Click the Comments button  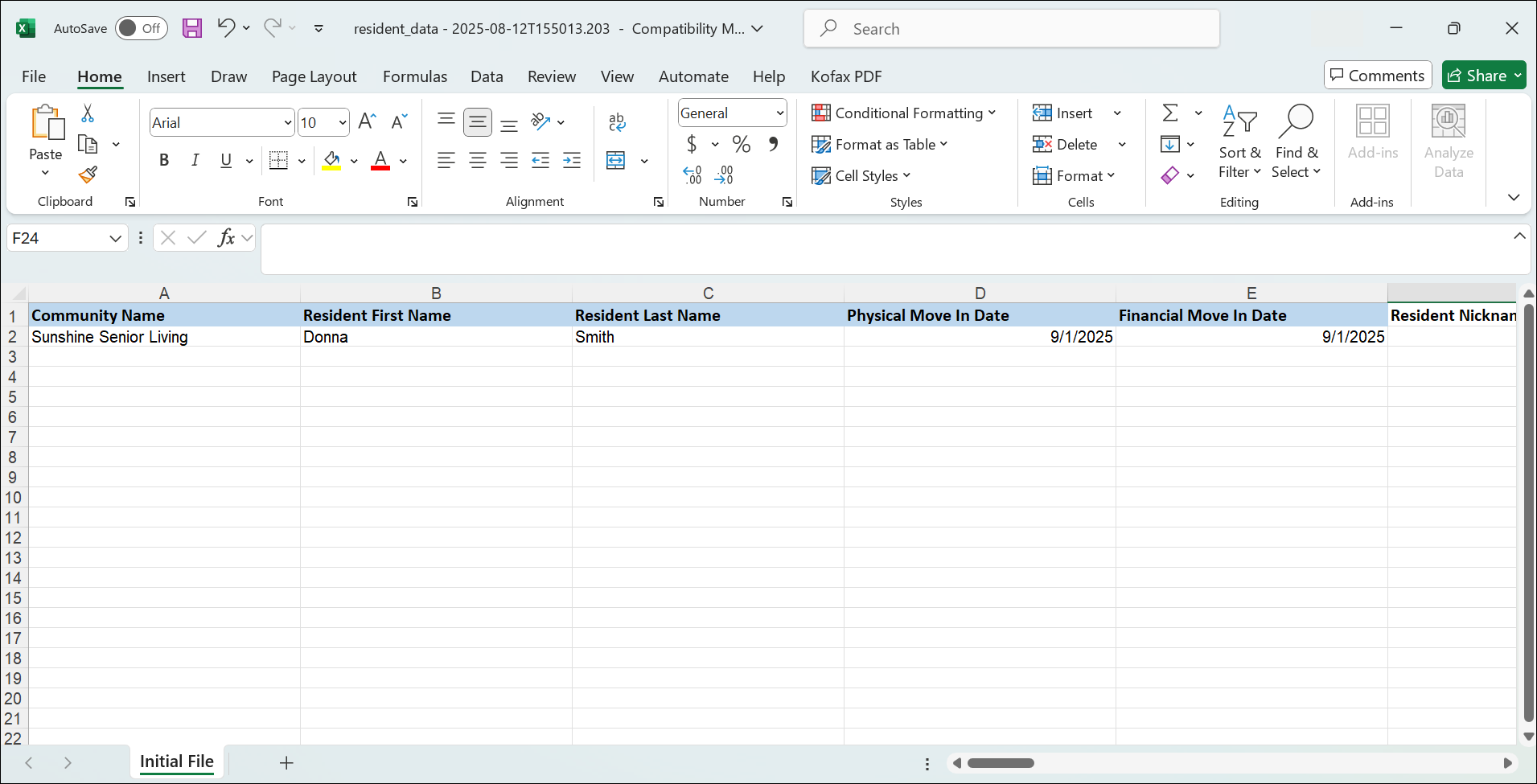[1377, 75]
